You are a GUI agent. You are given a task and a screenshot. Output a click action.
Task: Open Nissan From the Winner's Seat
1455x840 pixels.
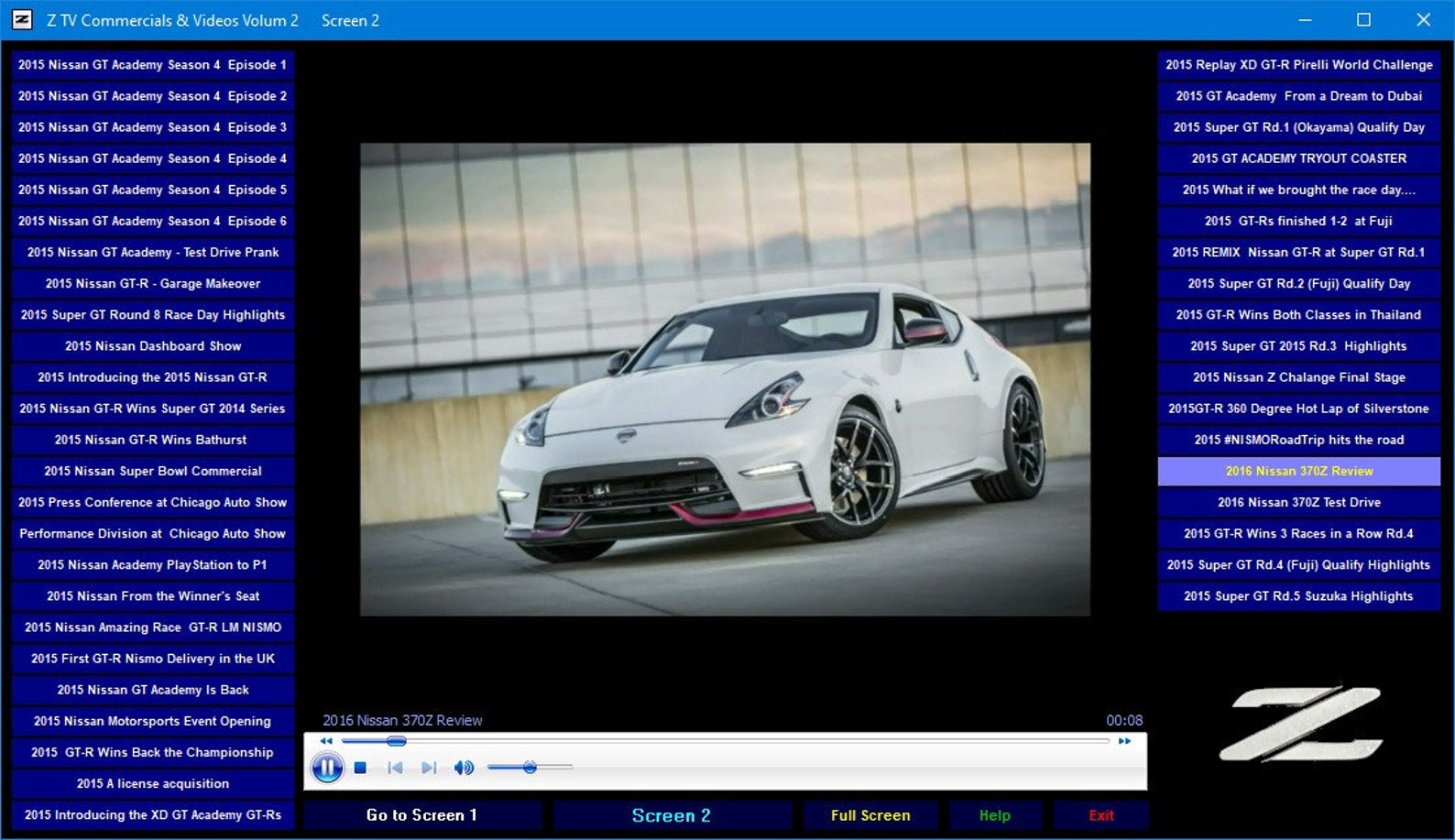[153, 596]
